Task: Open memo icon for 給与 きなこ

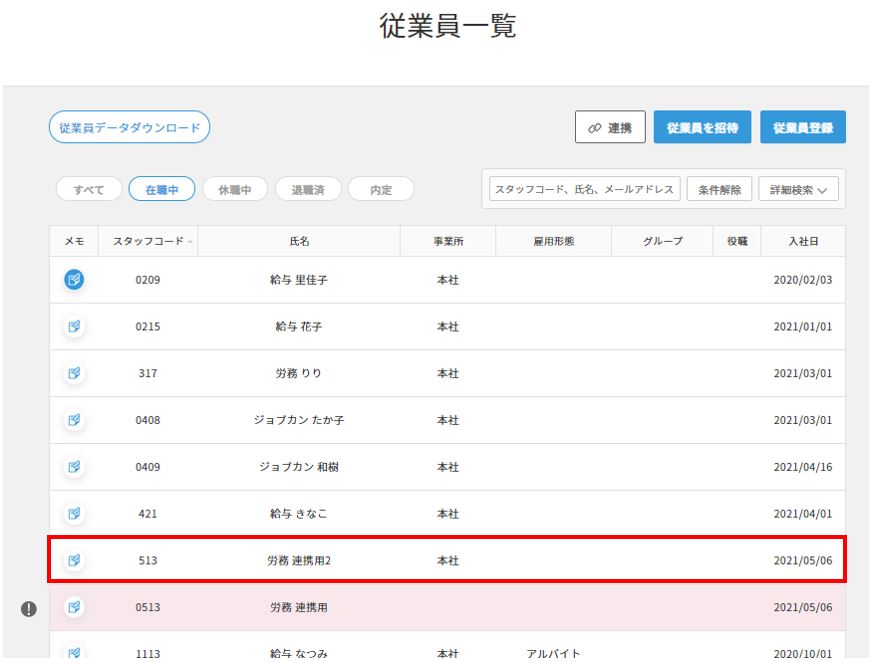Action: [x=74, y=513]
